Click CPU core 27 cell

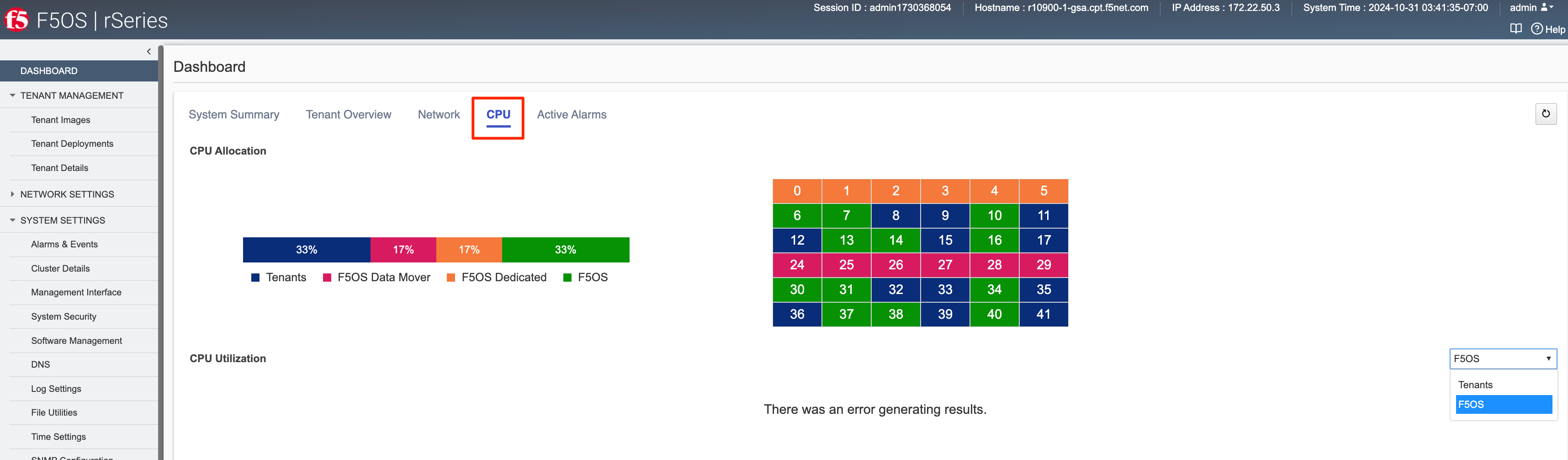[x=945, y=265]
